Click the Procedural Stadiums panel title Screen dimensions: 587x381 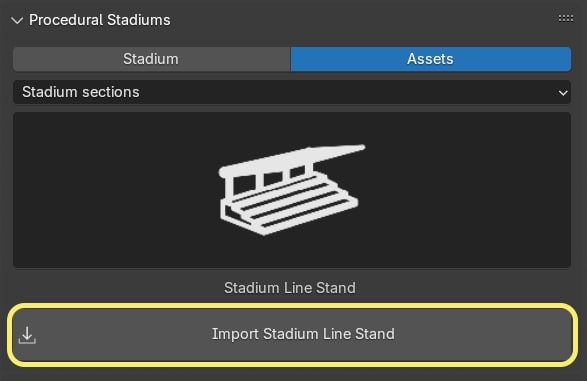pyautogui.click(x=100, y=20)
